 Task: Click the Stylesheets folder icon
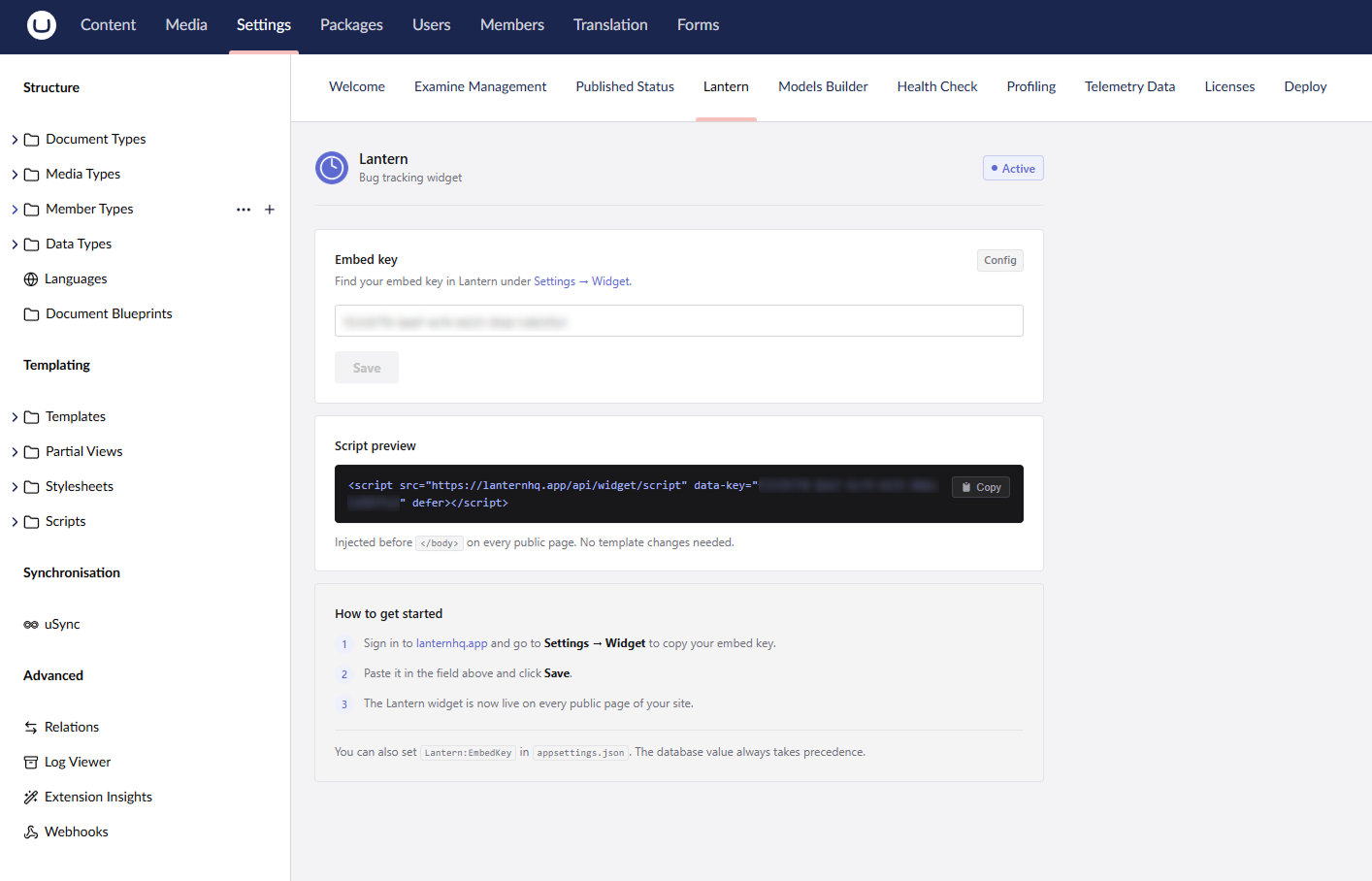pos(31,487)
